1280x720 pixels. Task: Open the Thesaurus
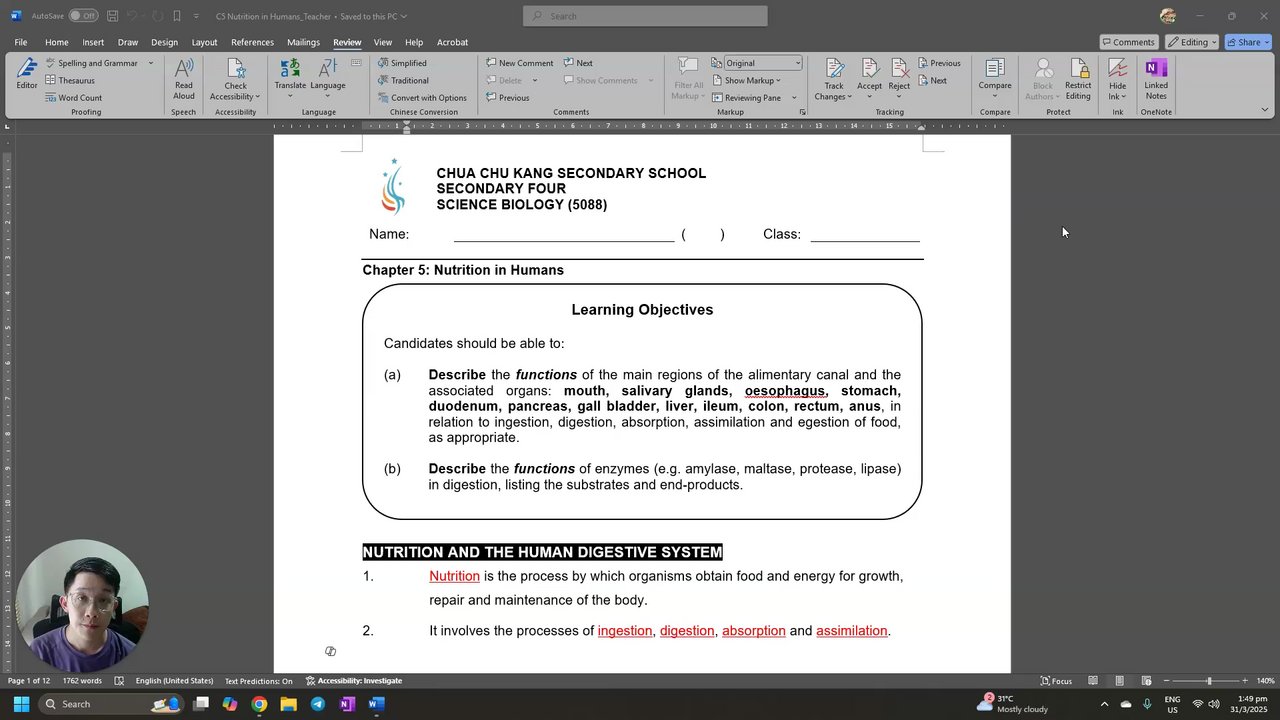point(70,80)
